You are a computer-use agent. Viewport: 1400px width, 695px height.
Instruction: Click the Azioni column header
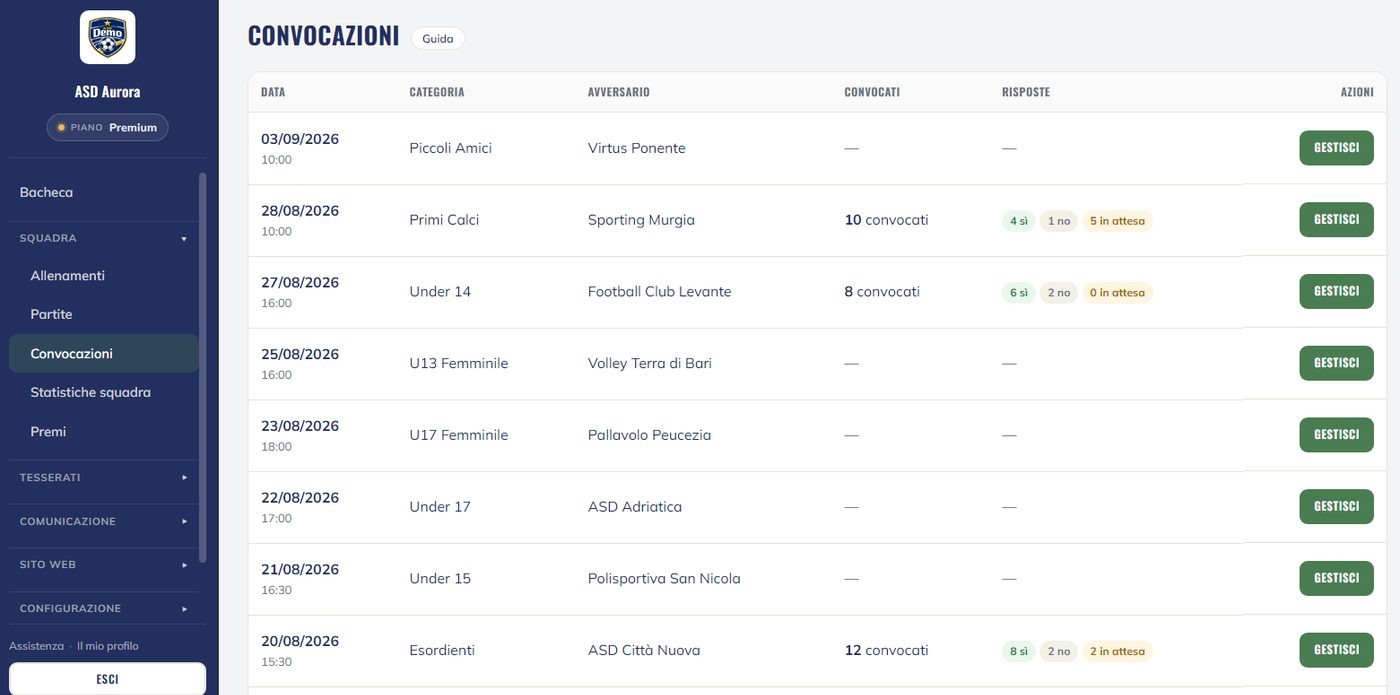tap(1357, 92)
